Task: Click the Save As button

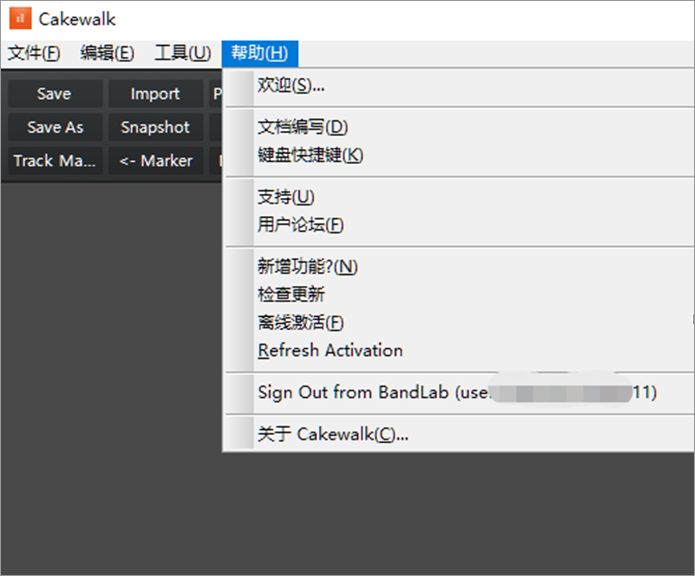Action: [x=55, y=127]
